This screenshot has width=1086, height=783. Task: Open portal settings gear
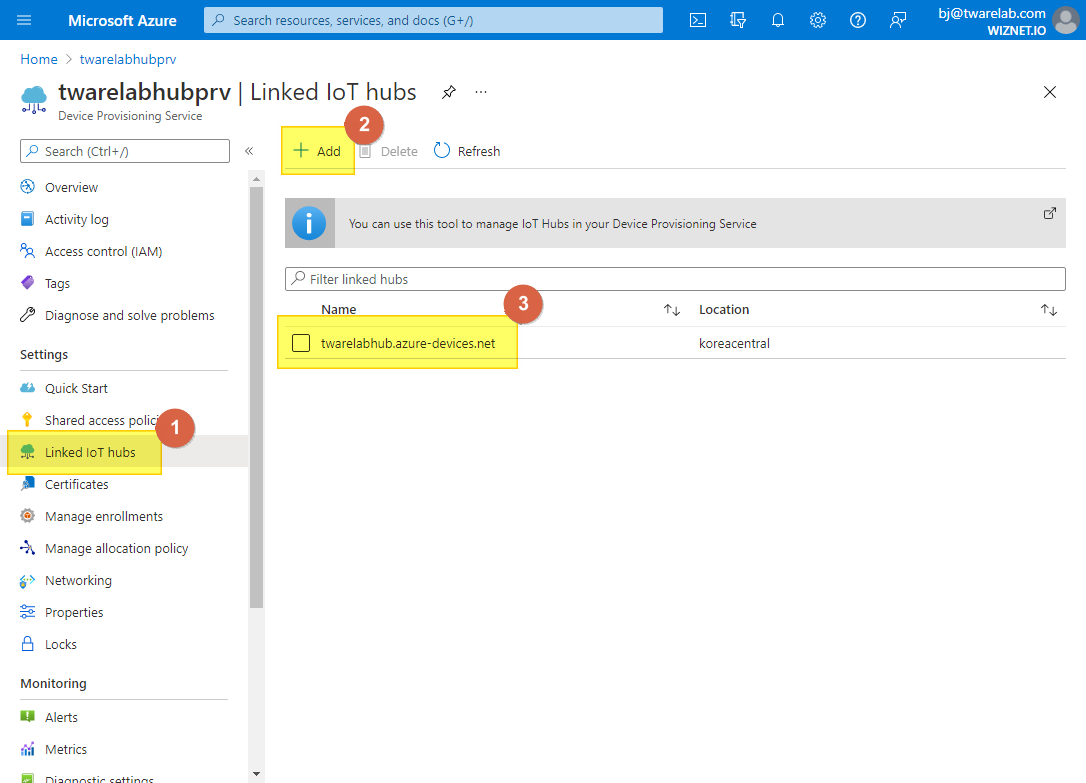818,20
